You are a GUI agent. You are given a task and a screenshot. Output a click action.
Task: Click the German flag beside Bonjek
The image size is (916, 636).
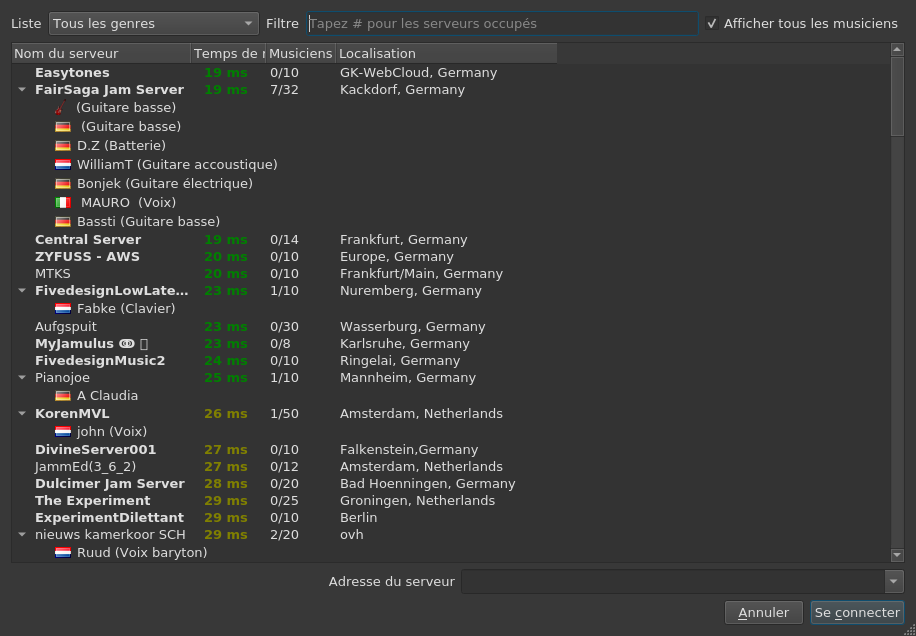tap(63, 183)
